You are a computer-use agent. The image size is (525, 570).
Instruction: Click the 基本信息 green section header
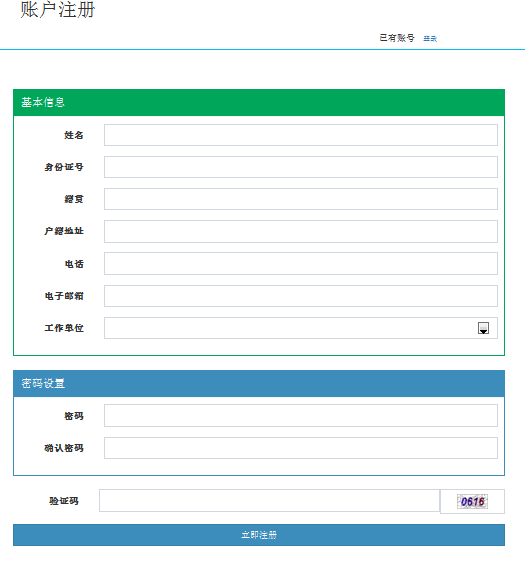(259, 103)
